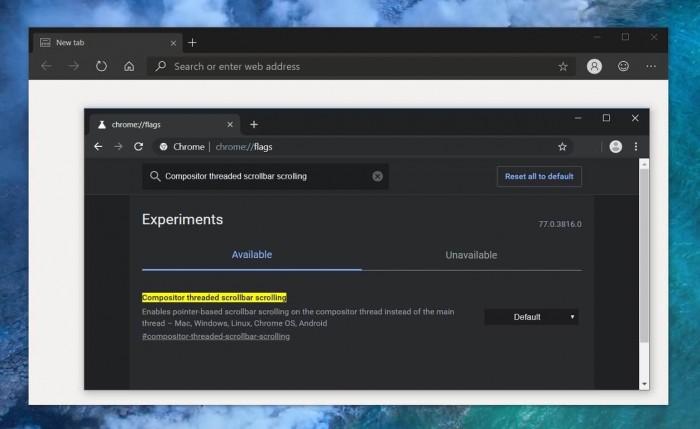Screen dimensions: 700x429
Task: Open Edge's three-dot settings menu
Action: [651, 66]
